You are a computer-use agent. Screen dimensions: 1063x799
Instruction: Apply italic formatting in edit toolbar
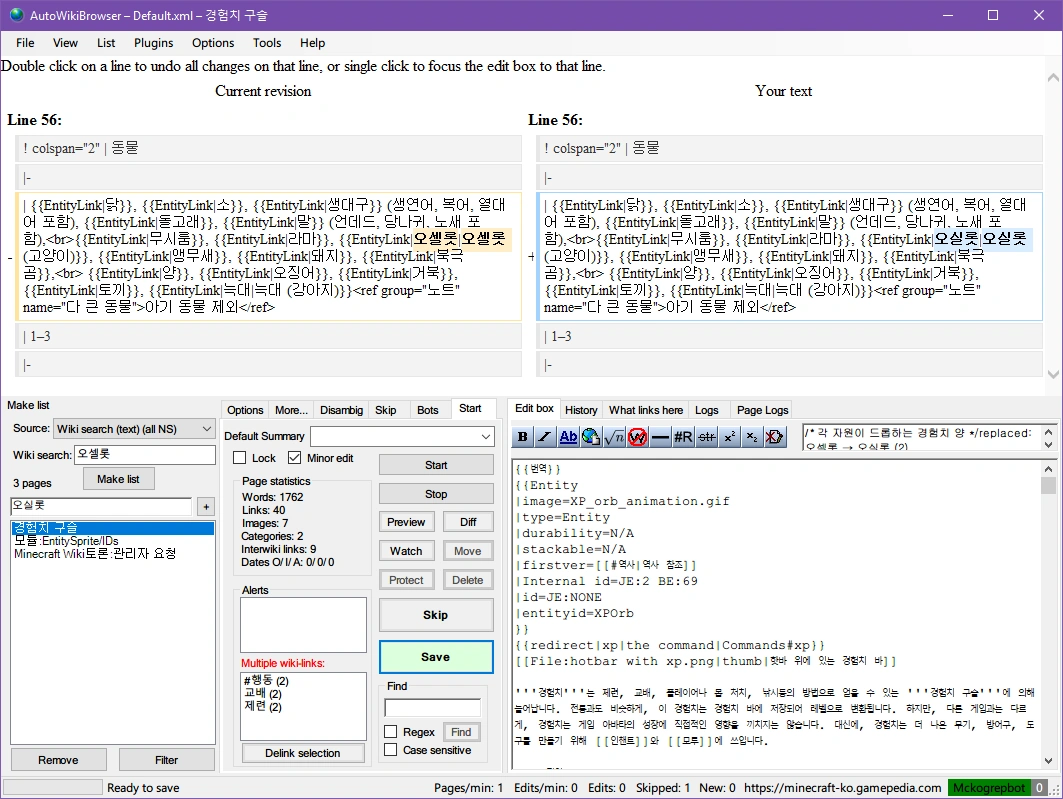click(545, 437)
